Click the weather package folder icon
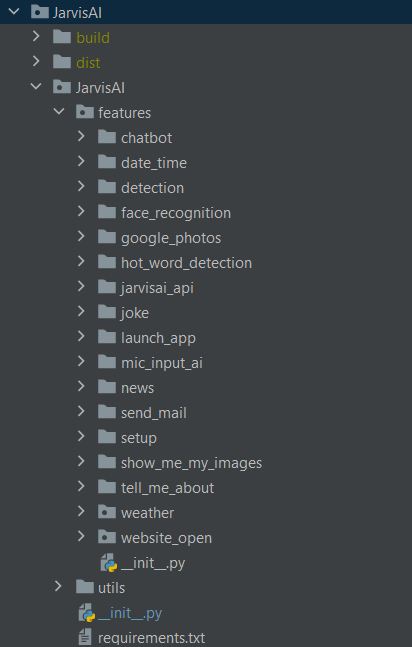The image size is (412, 647). [107, 512]
